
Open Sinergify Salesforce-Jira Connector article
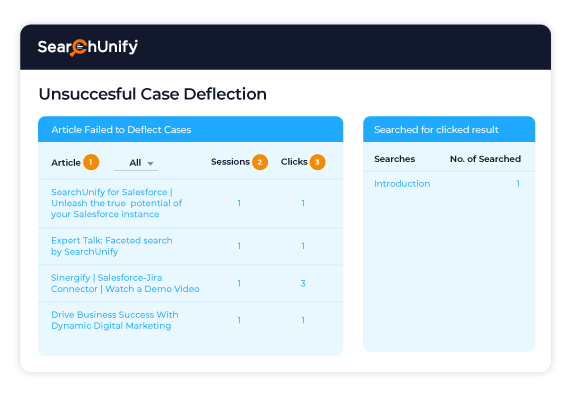tap(125, 283)
